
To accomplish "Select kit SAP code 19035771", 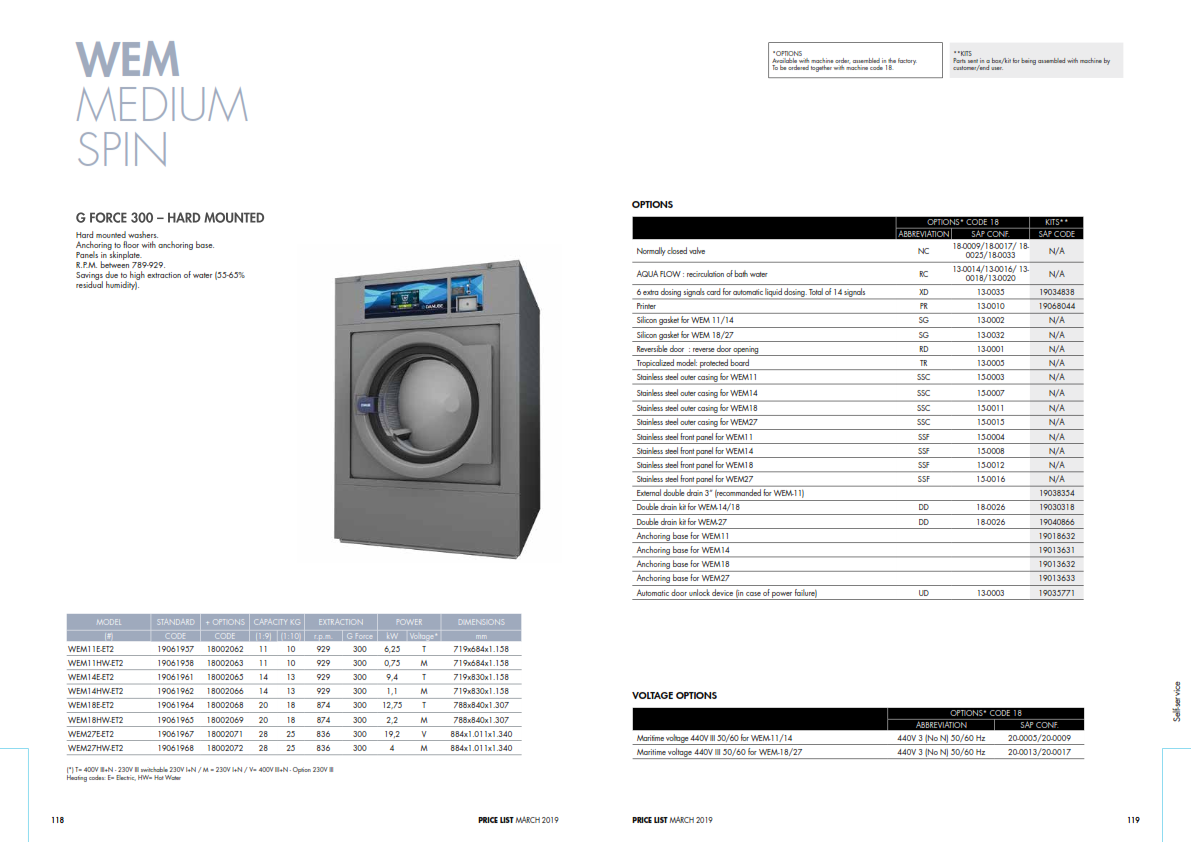I will (1057, 593).
